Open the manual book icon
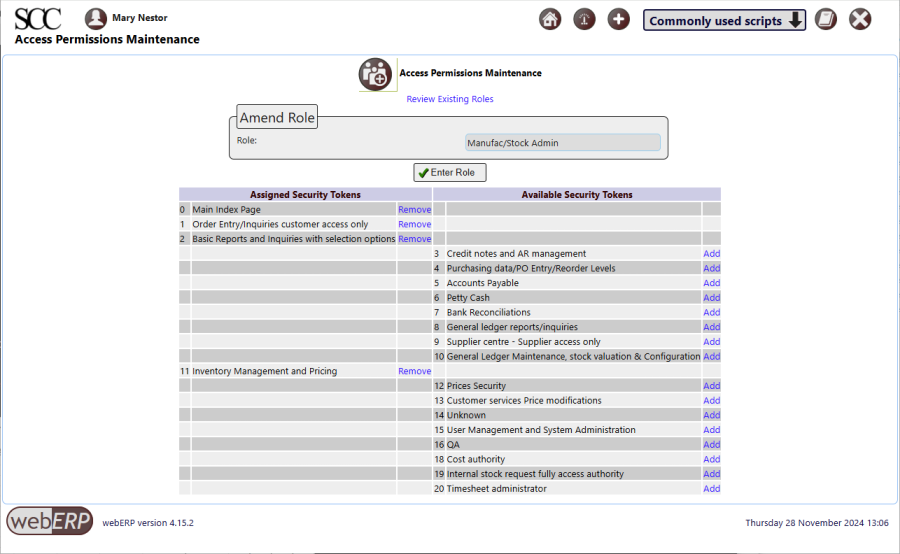900x554 pixels. (x=826, y=20)
